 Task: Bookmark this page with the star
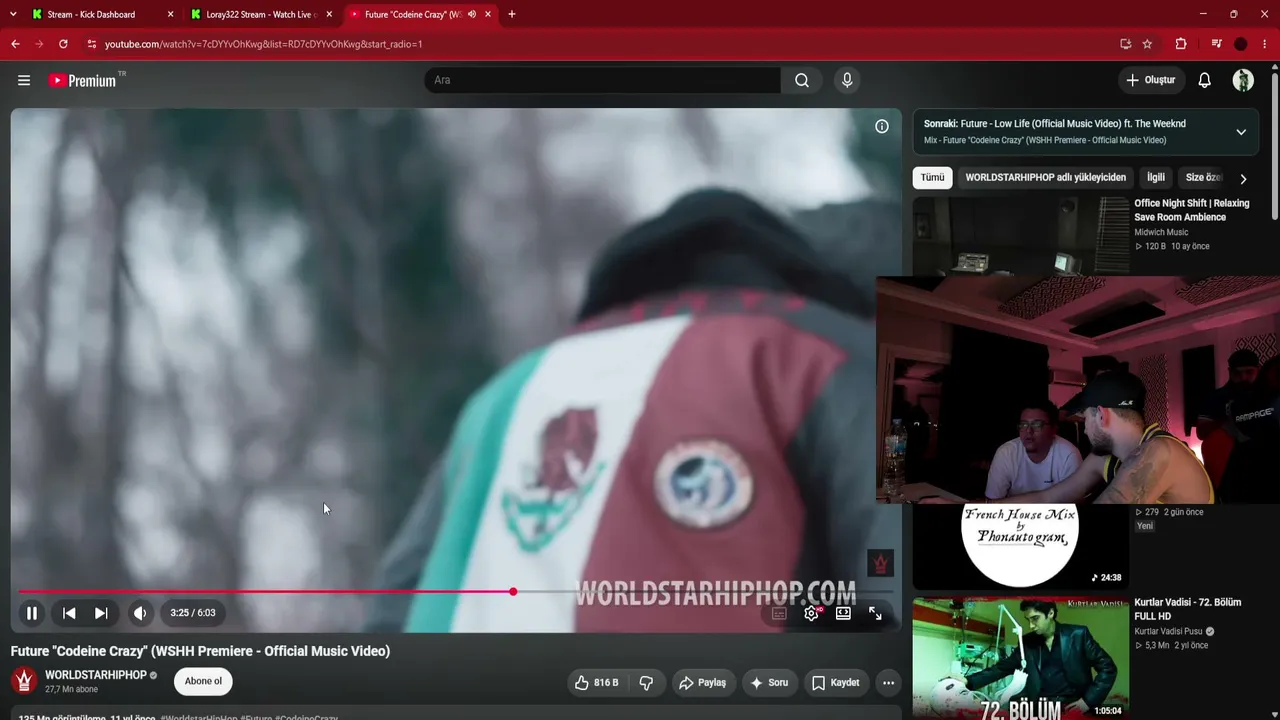1147,44
